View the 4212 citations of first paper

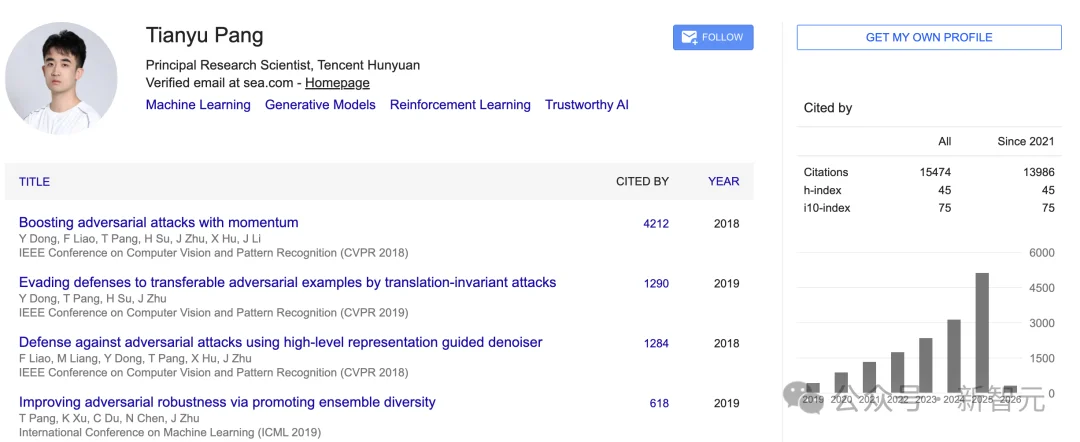[x=656, y=224]
